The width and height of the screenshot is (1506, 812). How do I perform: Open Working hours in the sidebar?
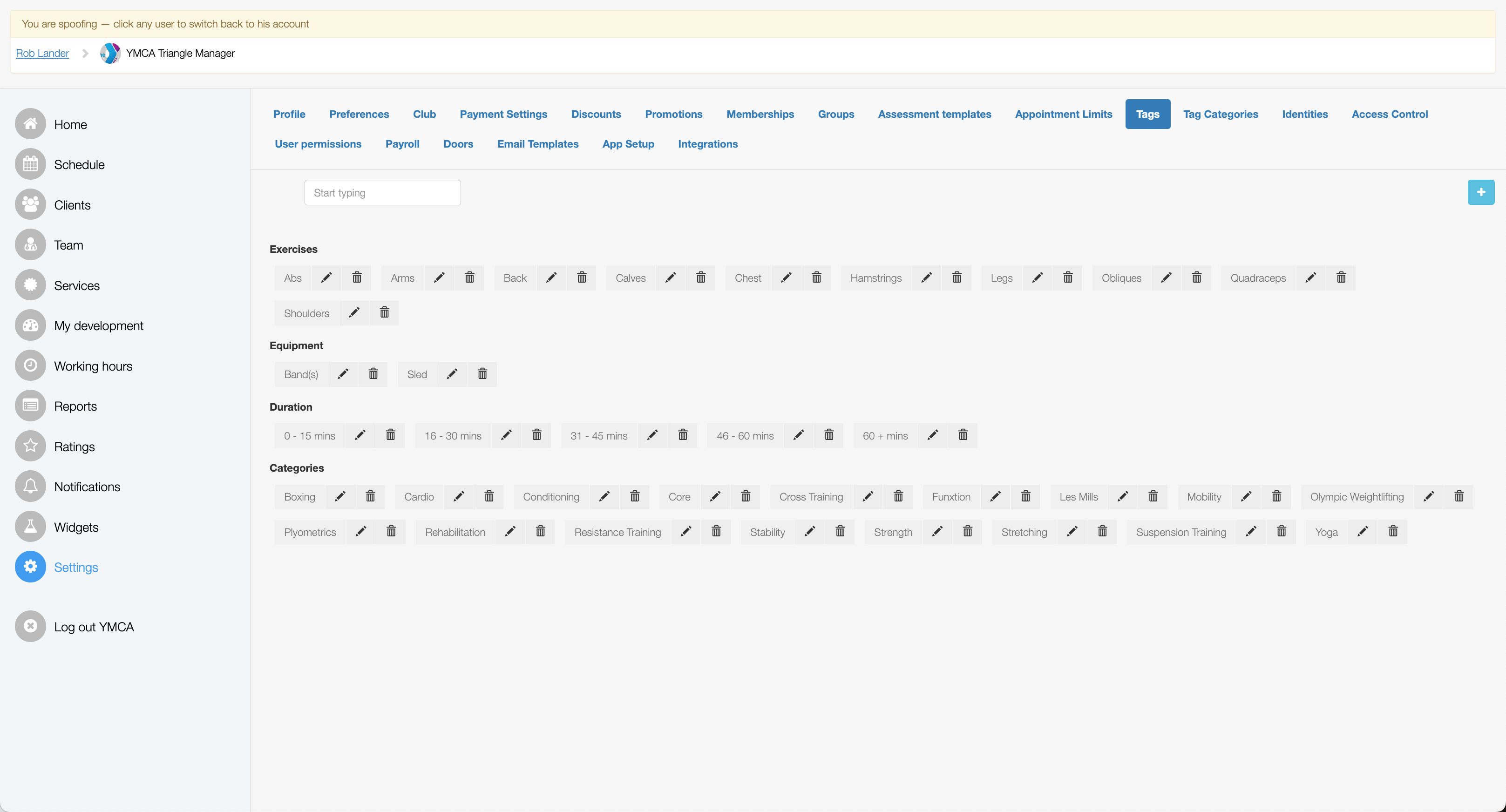click(x=93, y=366)
